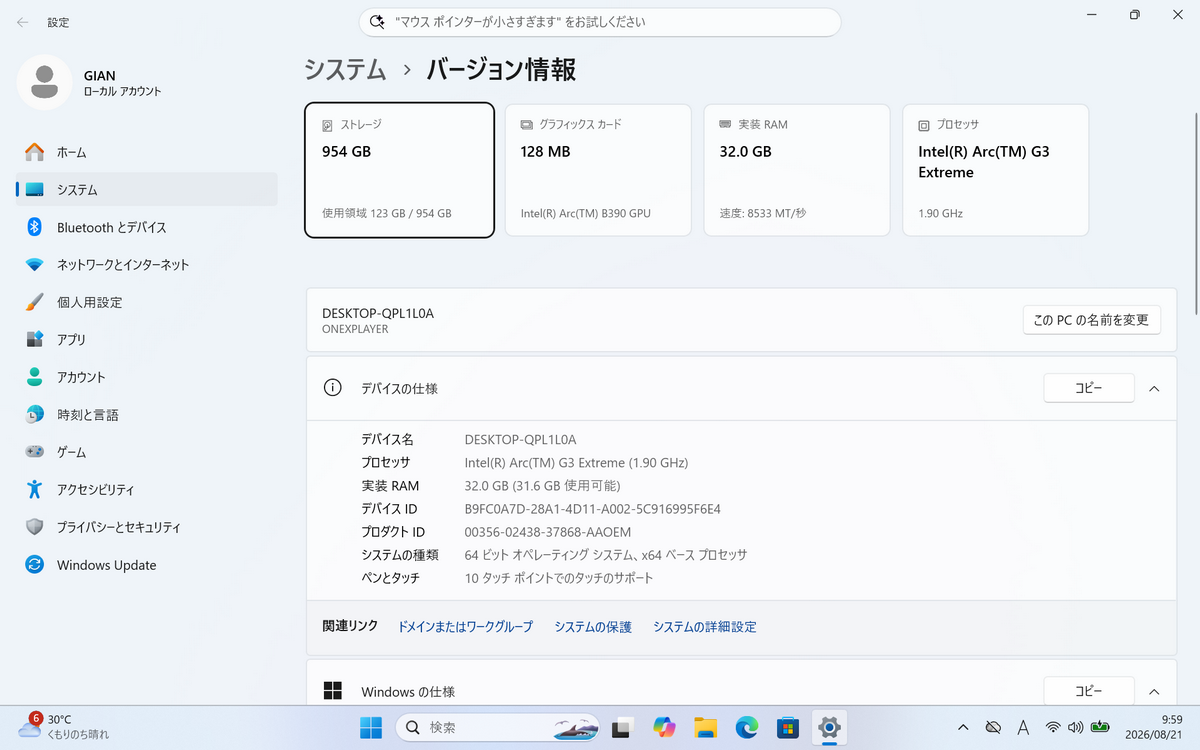Open アクセシビリティ settings
This screenshot has height=750, width=1200.
(147, 489)
